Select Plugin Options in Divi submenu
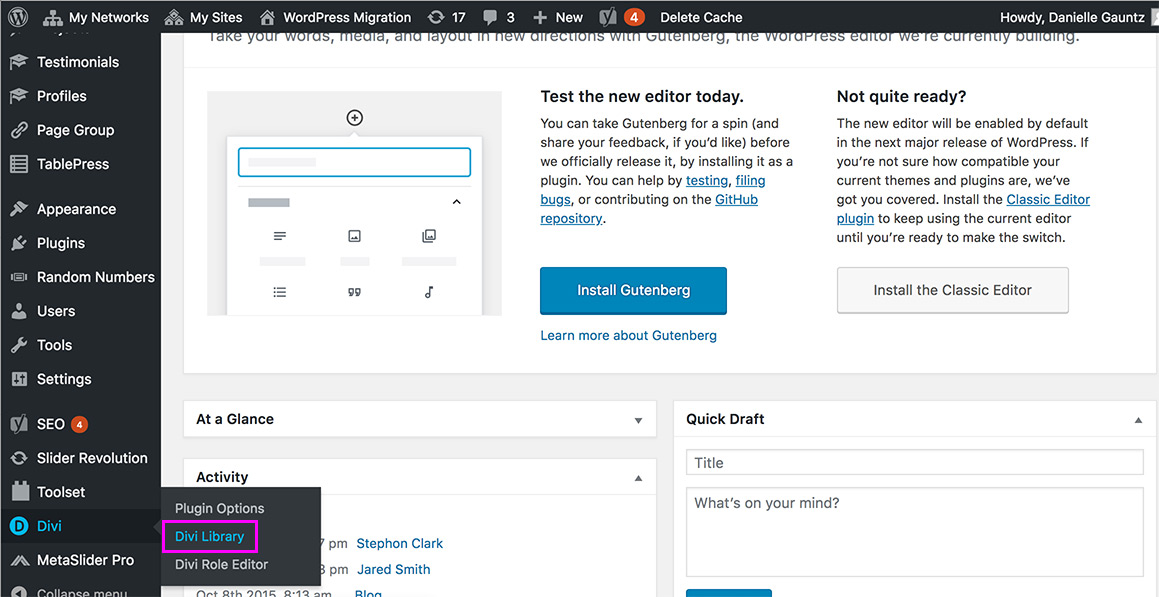Screen dimensions: 1159x597 click(x=220, y=508)
